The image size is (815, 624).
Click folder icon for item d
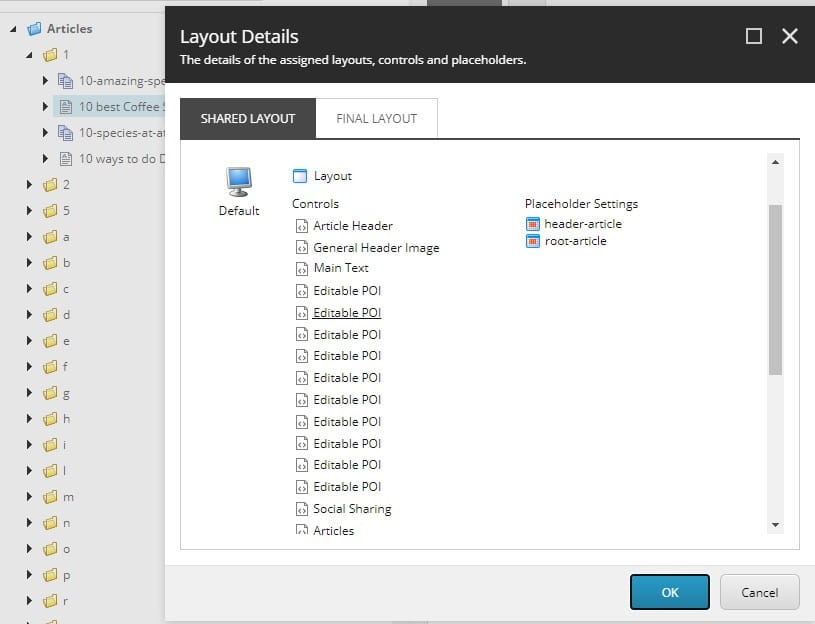click(x=50, y=315)
